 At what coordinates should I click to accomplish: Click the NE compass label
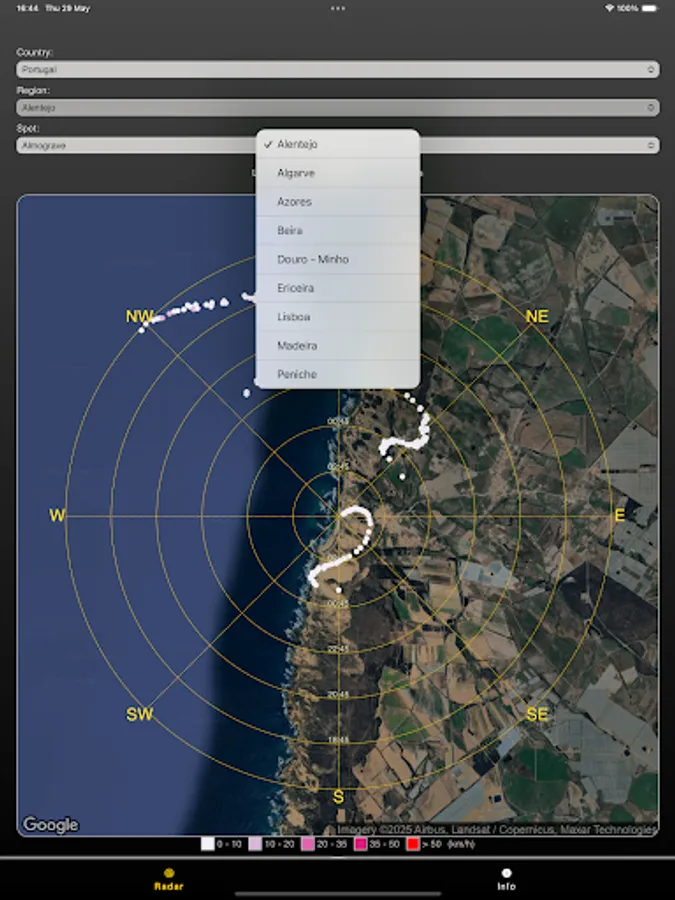(x=537, y=316)
